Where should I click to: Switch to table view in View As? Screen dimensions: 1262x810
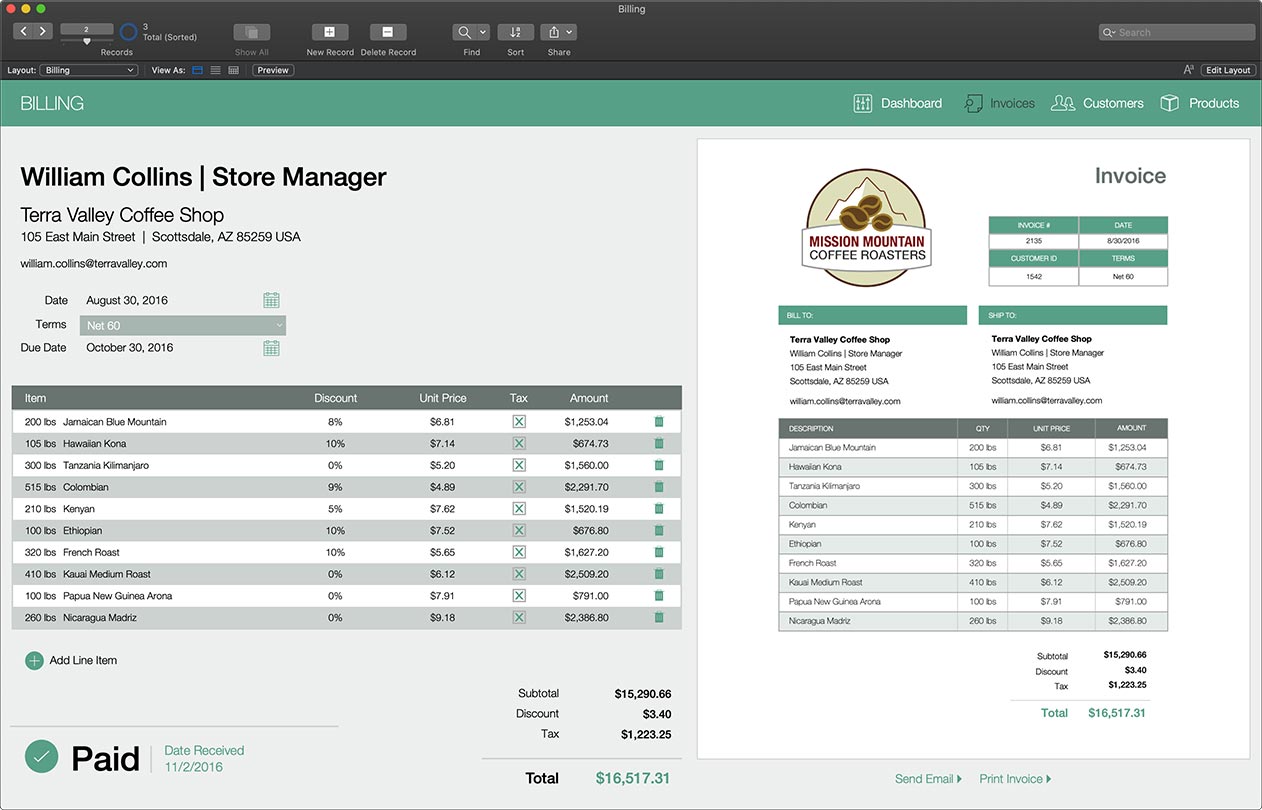click(234, 71)
